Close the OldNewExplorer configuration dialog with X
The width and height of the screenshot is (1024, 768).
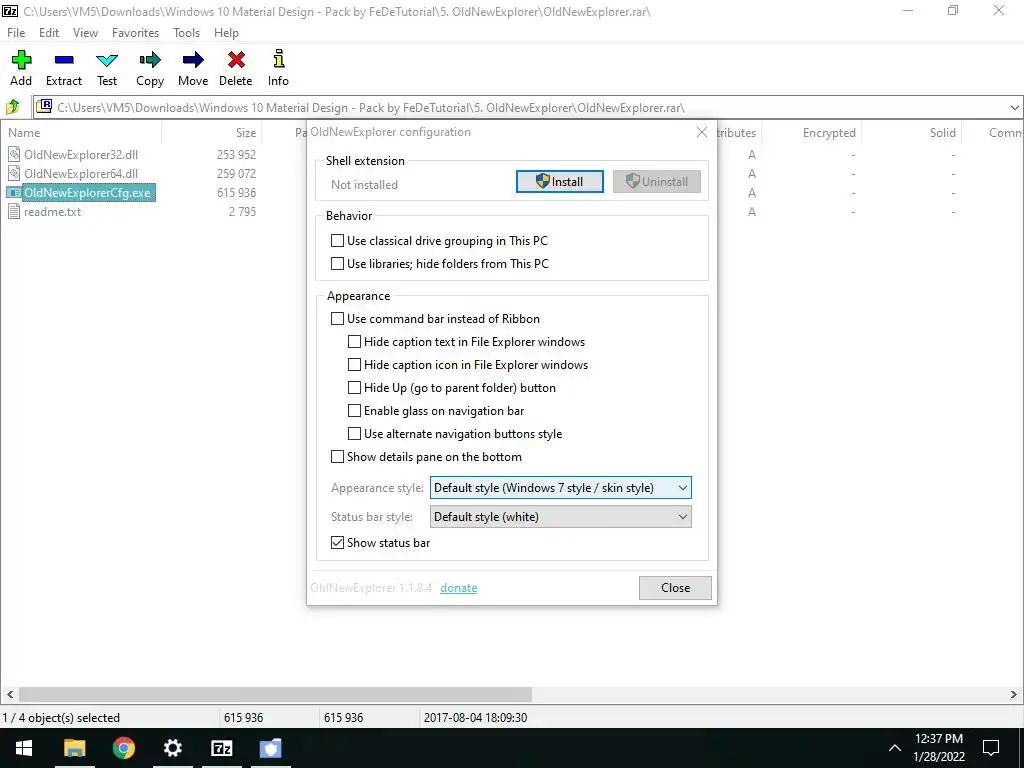click(x=702, y=132)
